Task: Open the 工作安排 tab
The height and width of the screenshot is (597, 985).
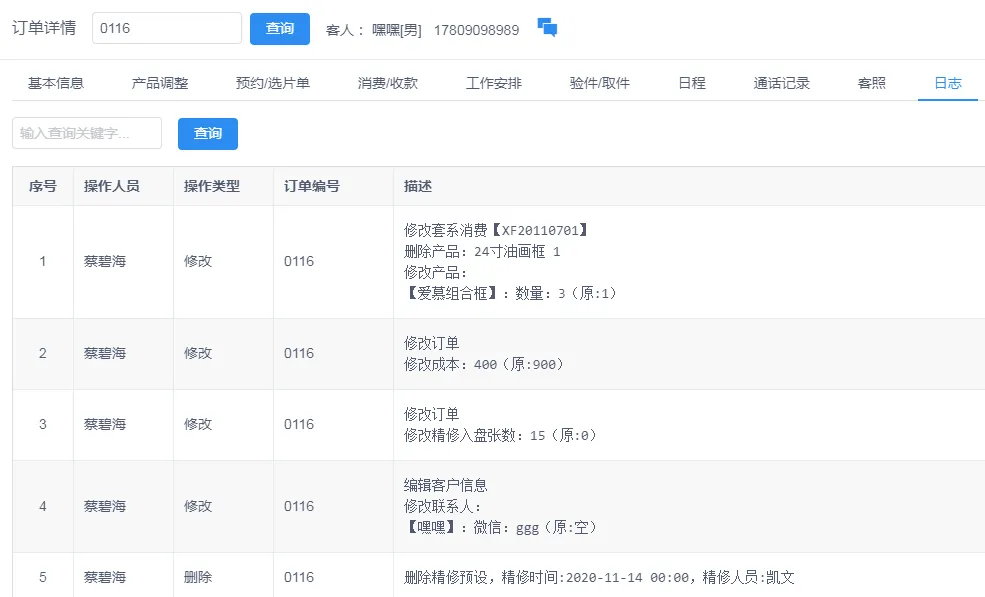Action: pos(494,83)
